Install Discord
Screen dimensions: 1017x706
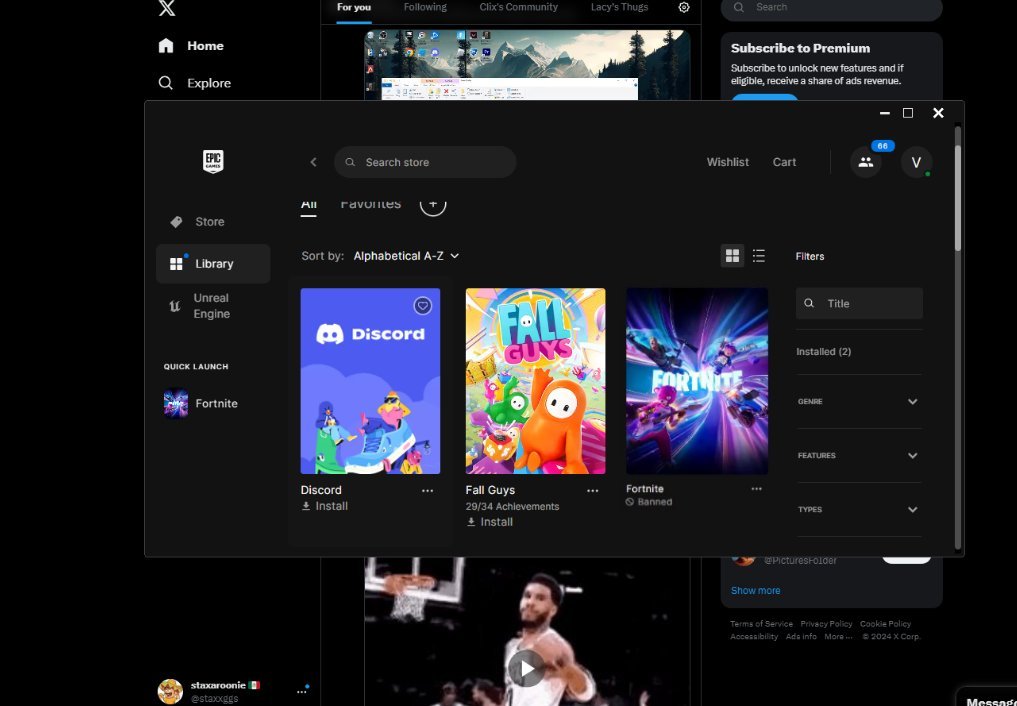tap(324, 506)
